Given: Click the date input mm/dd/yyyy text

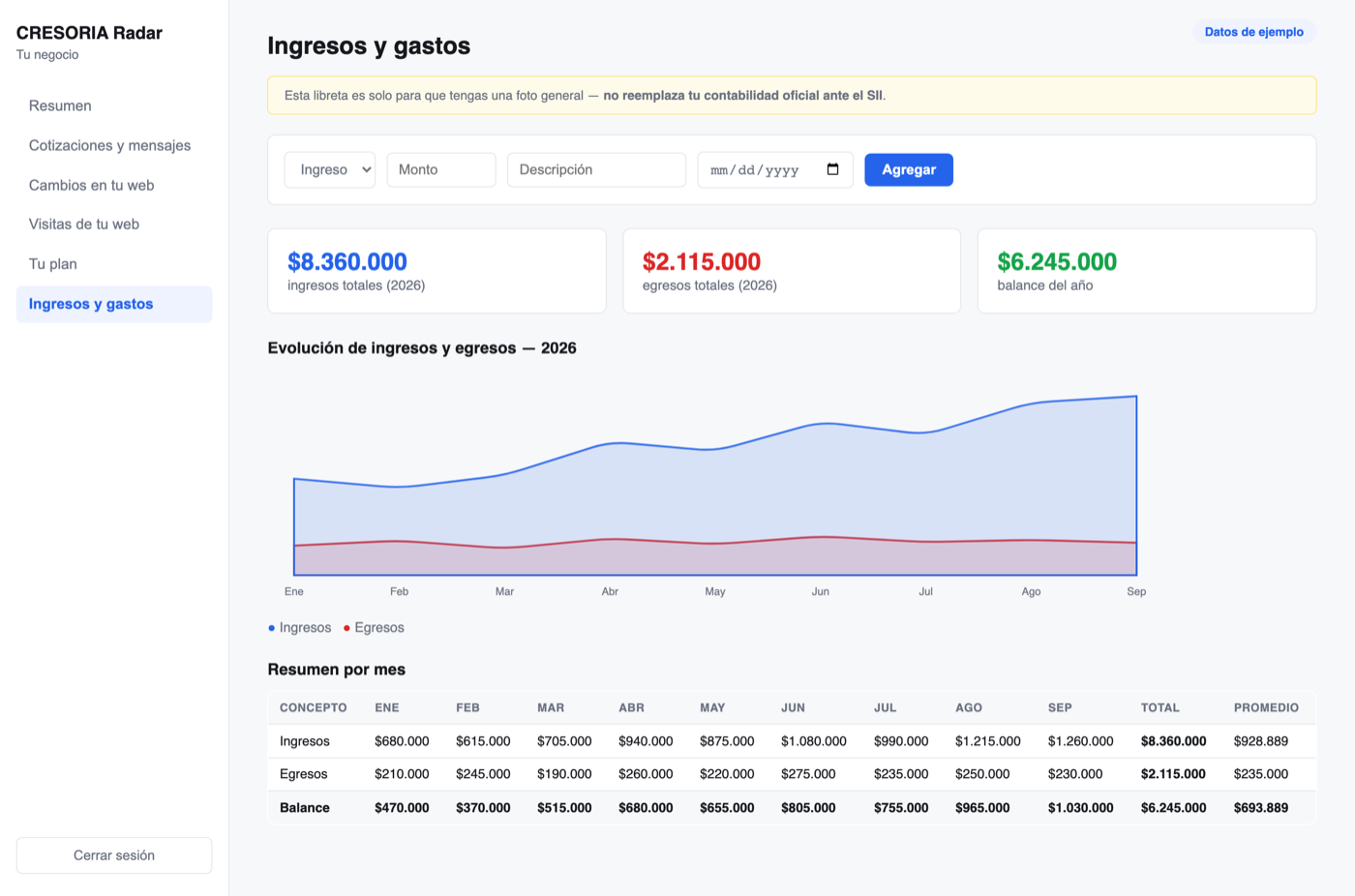Looking at the screenshot, I should (755, 170).
